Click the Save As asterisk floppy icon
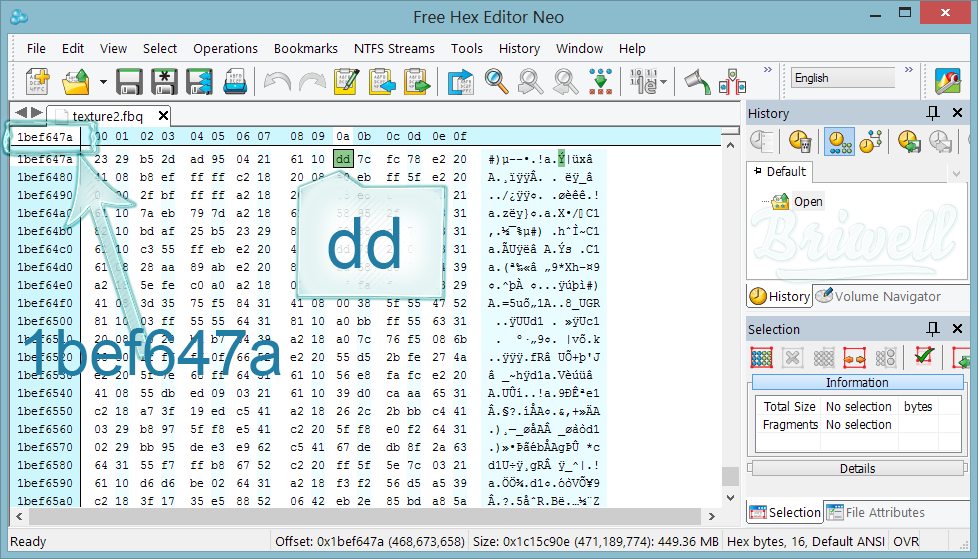This screenshot has height=559, width=978. pyautogui.click(x=164, y=82)
